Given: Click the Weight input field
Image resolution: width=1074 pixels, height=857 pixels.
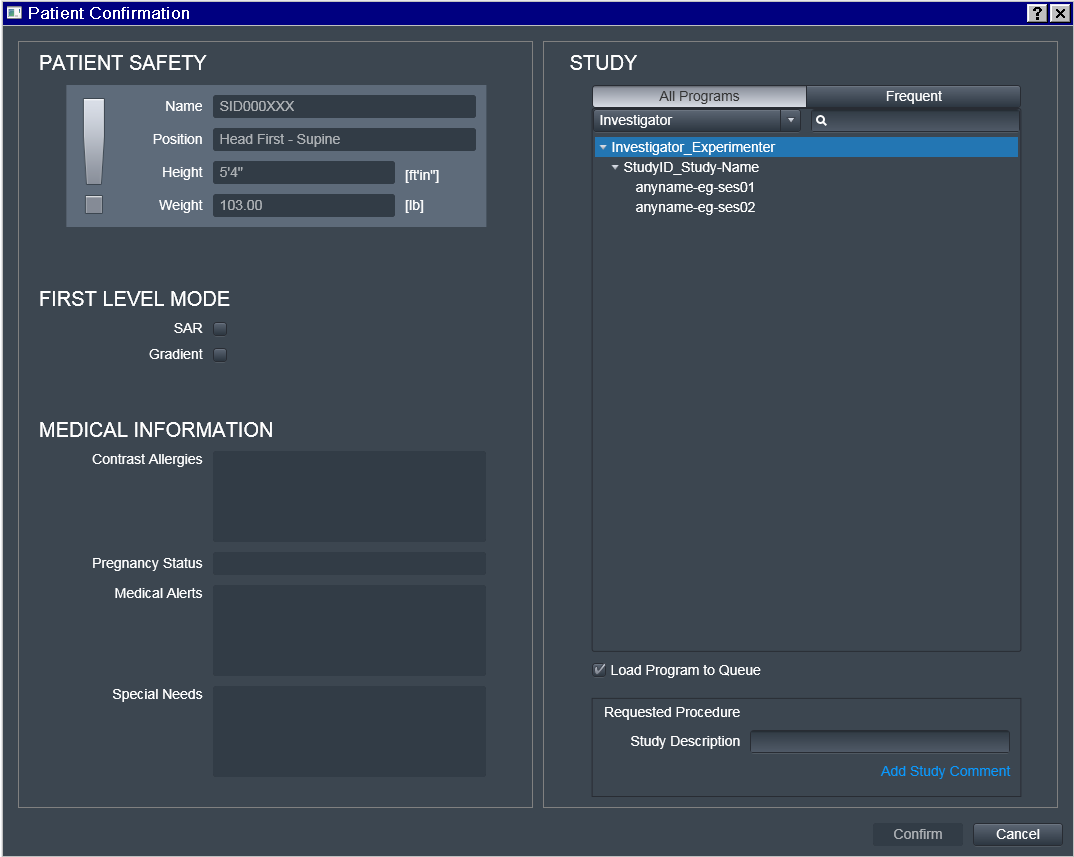Looking at the screenshot, I should coord(303,206).
